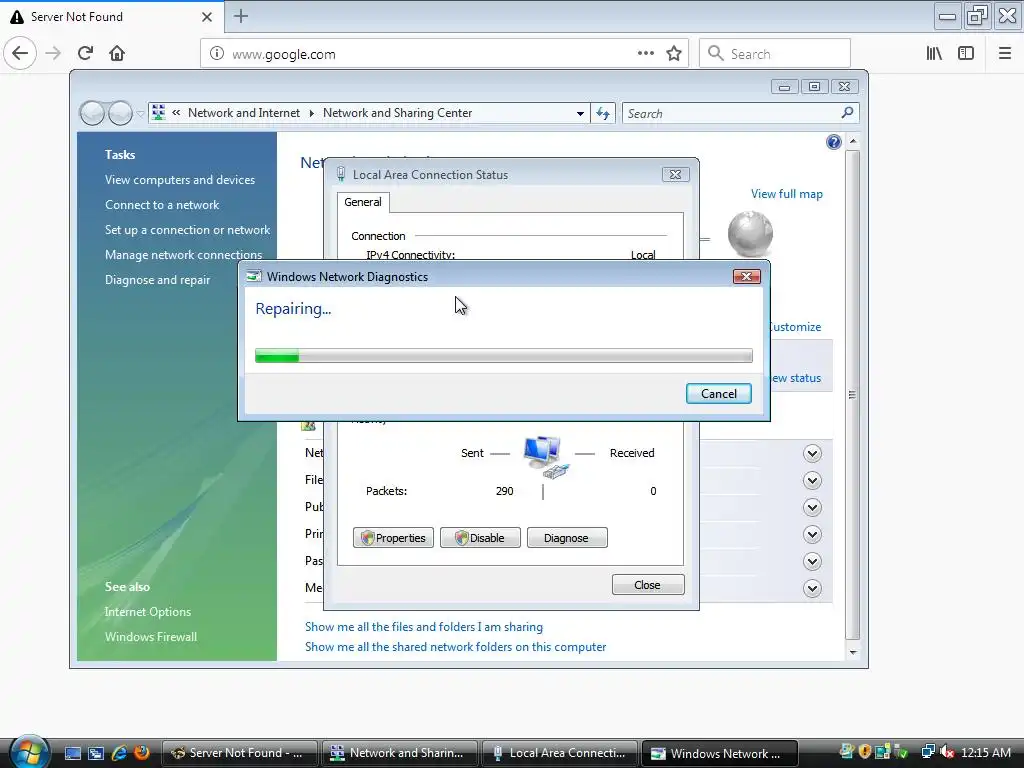
Task: Expand the Me... row chevron
Action: coord(812,588)
